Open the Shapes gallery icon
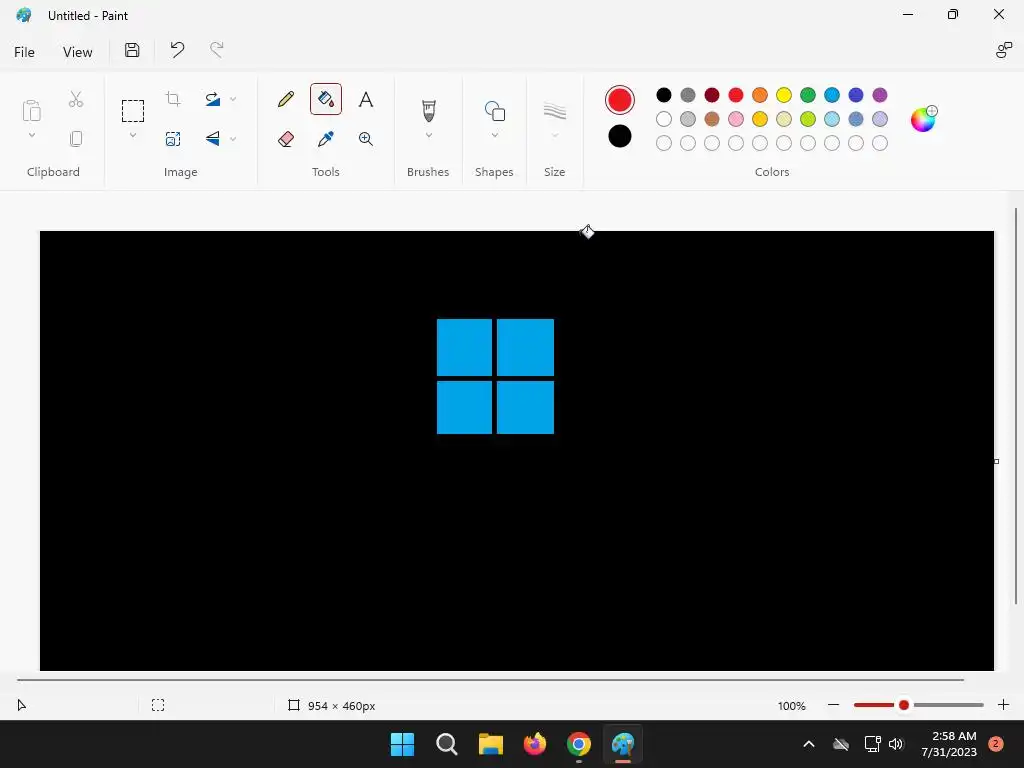The image size is (1024, 768). [494, 111]
